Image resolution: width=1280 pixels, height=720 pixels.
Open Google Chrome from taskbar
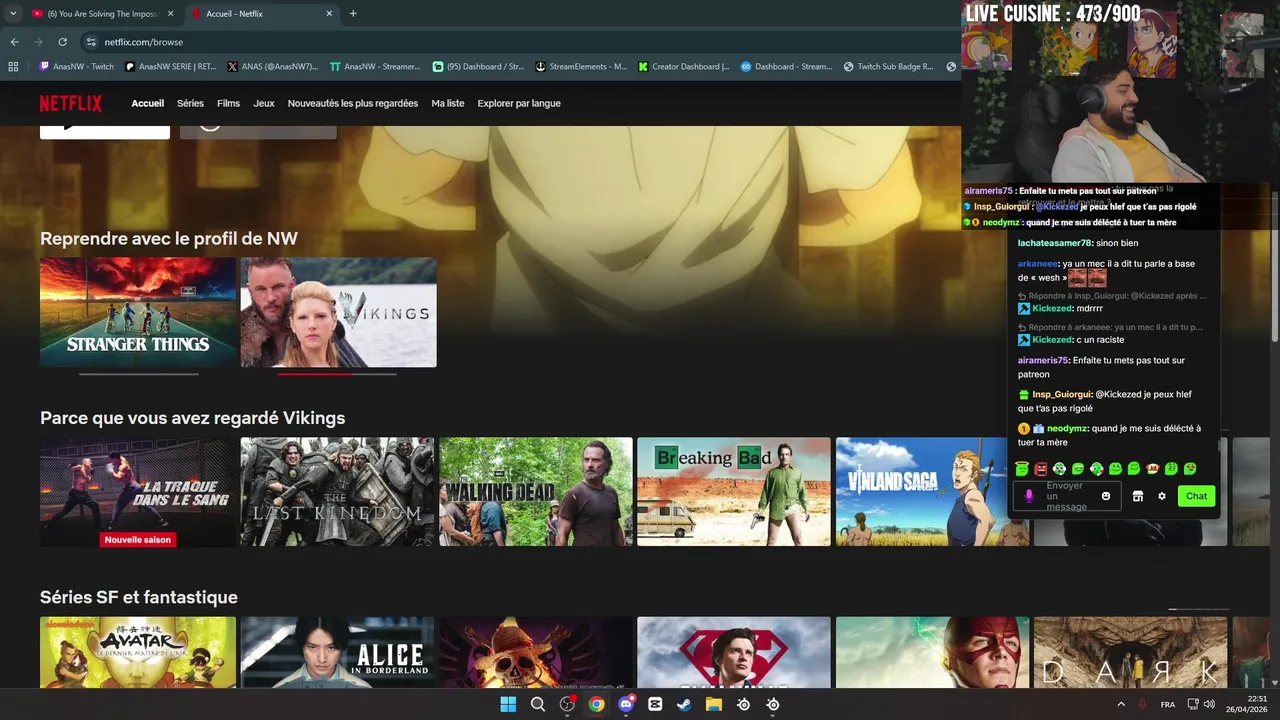click(x=596, y=704)
